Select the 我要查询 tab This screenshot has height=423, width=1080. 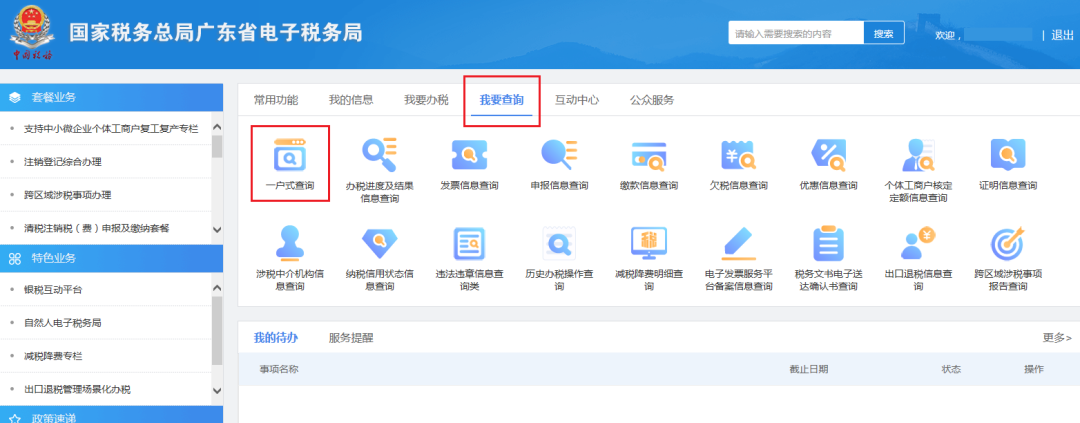tap(501, 100)
